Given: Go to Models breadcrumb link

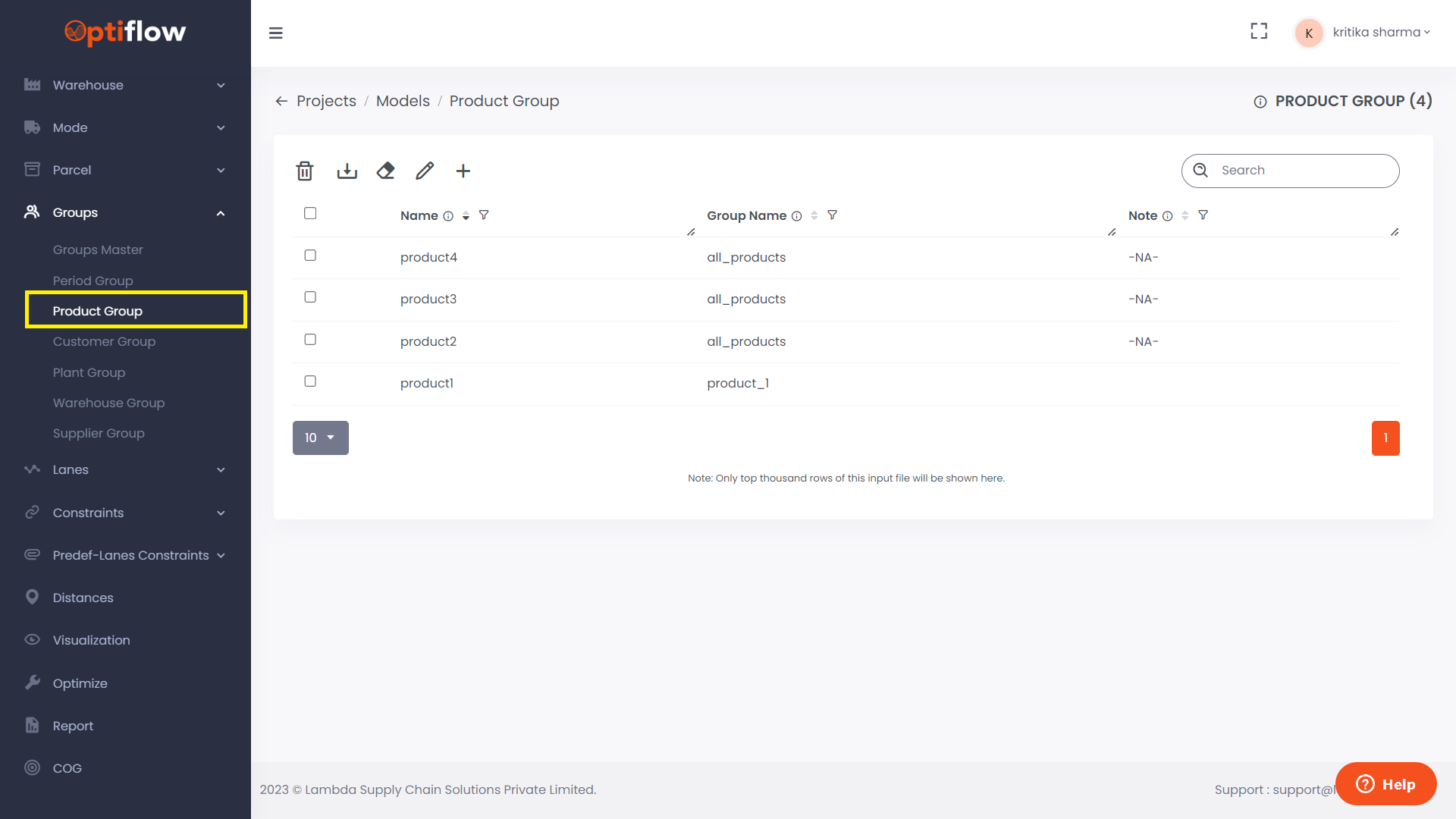Looking at the screenshot, I should coord(403,102).
